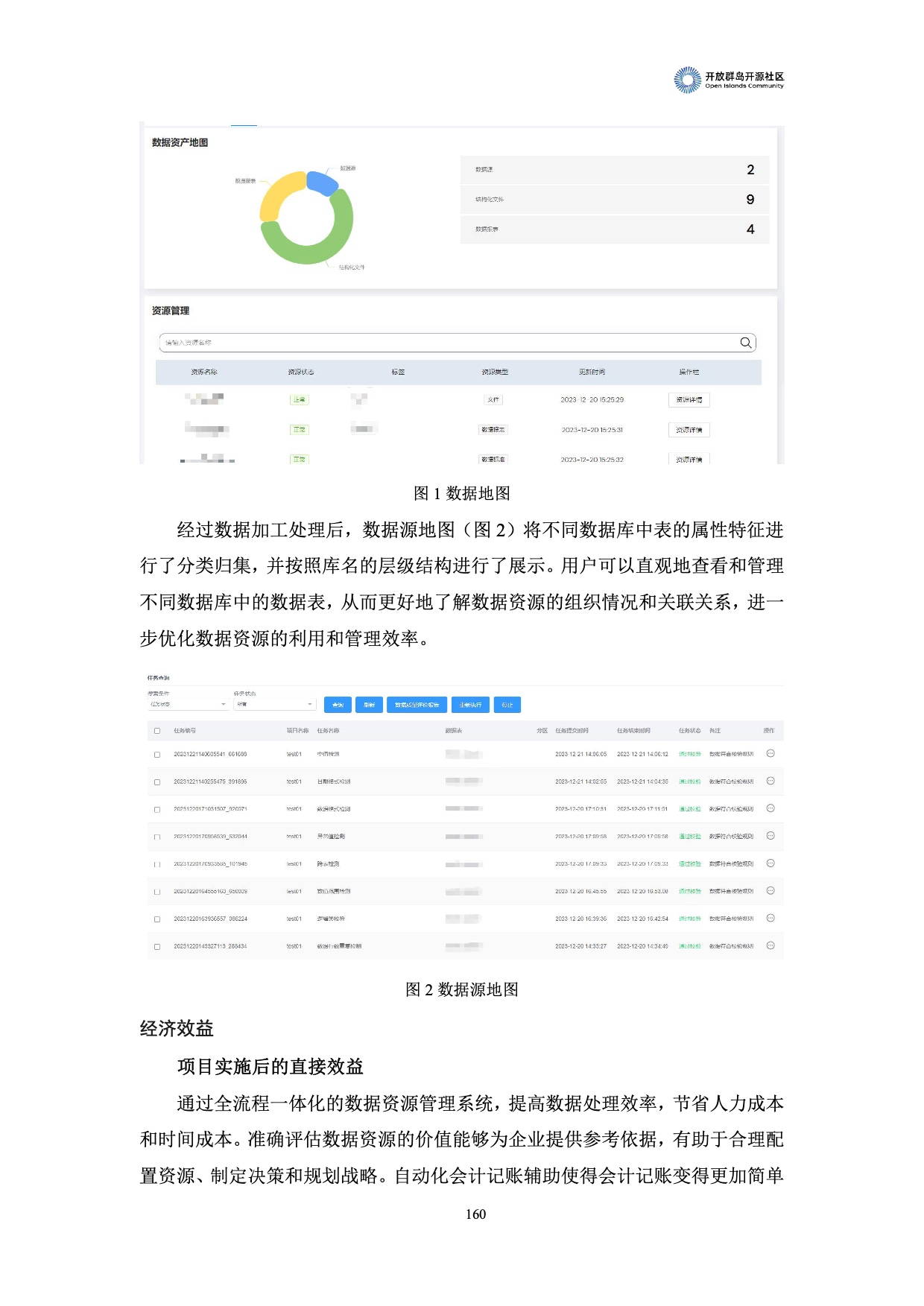Click the 任务提交时间 column header

click(x=572, y=731)
